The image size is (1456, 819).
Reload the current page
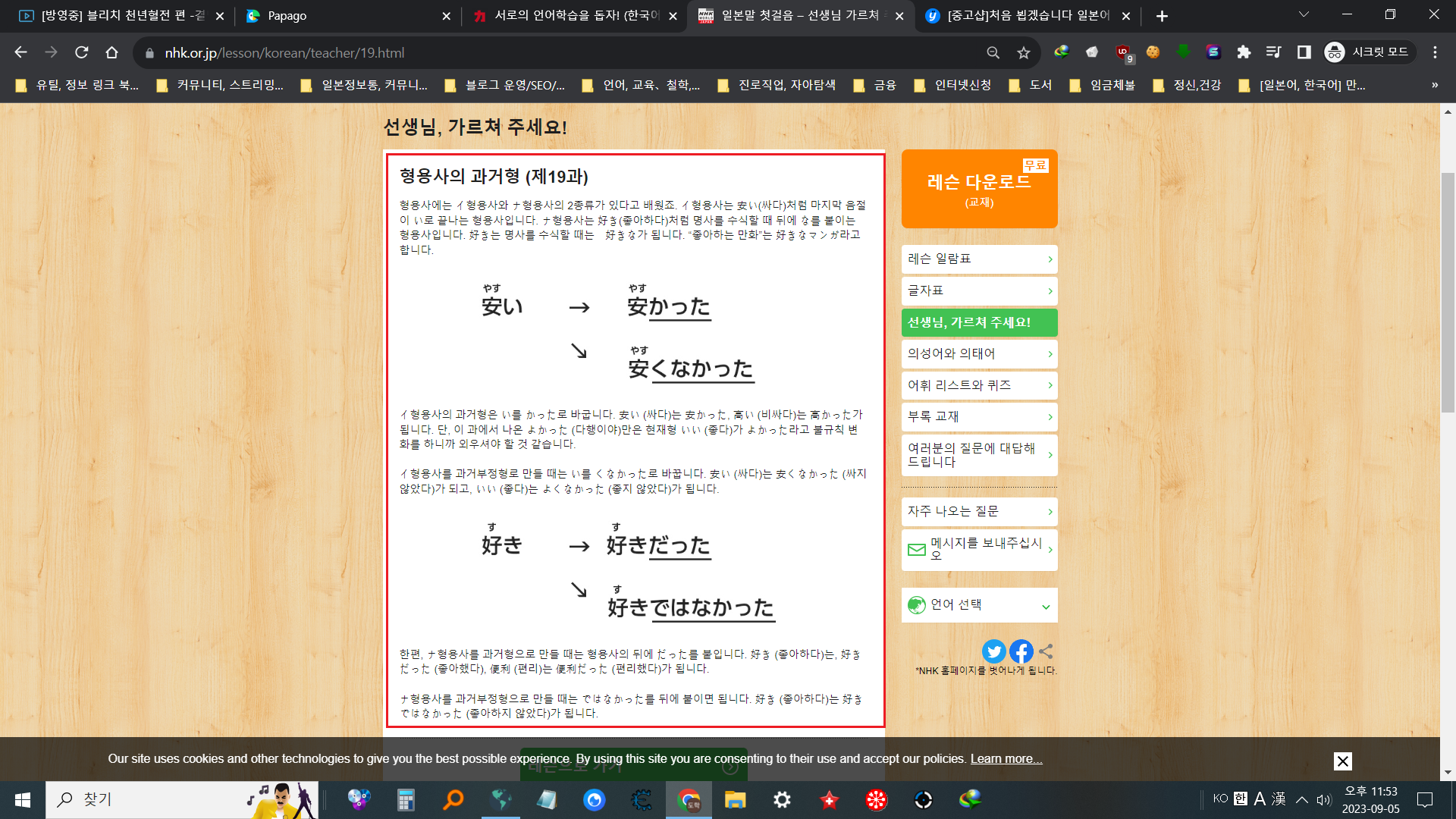pos(81,52)
